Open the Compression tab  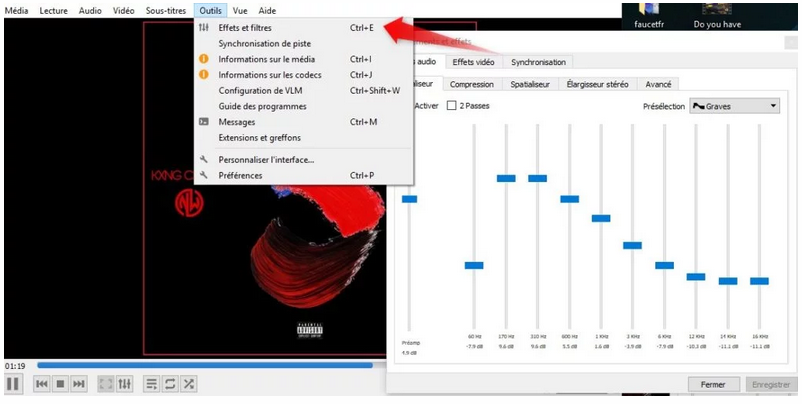(472, 85)
